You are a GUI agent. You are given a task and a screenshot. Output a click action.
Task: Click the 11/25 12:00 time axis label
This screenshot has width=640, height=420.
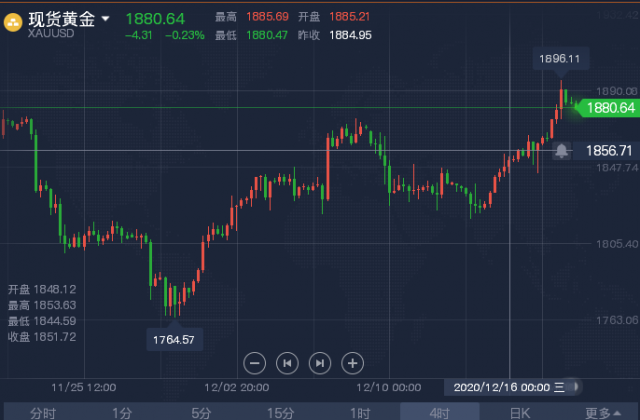tap(84, 387)
